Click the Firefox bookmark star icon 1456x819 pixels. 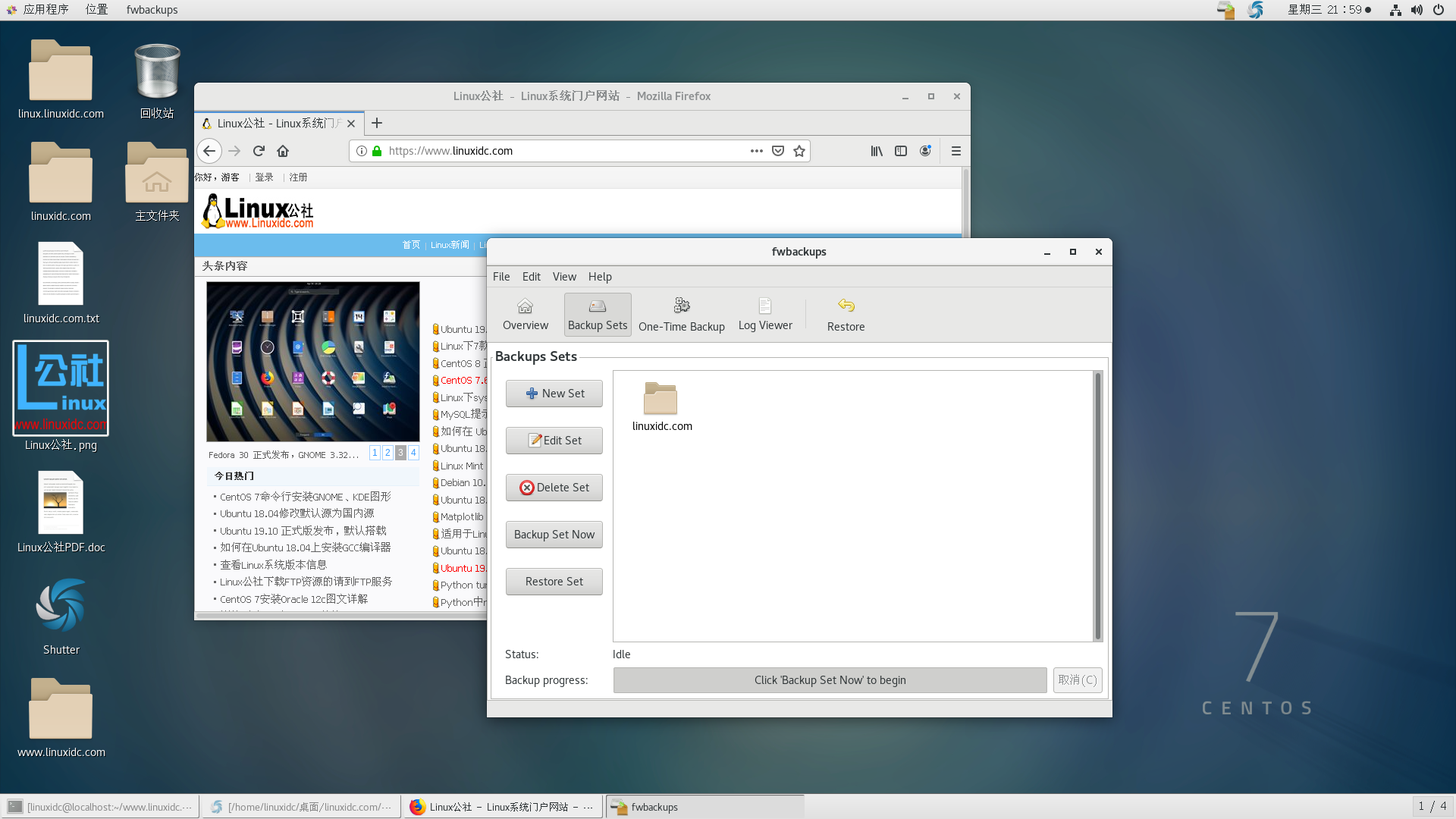(x=799, y=151)
